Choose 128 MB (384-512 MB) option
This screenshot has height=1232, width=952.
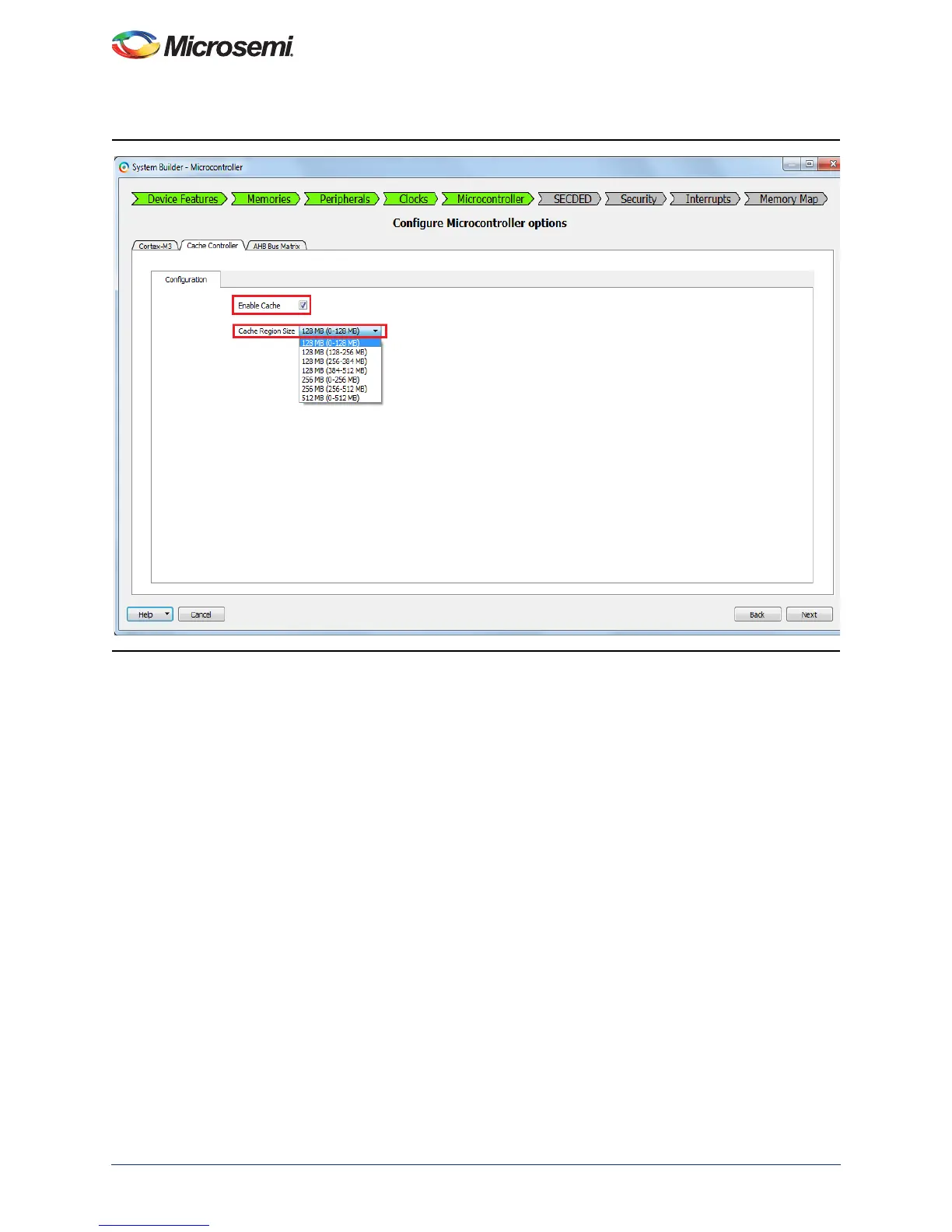tap(340, 371)
